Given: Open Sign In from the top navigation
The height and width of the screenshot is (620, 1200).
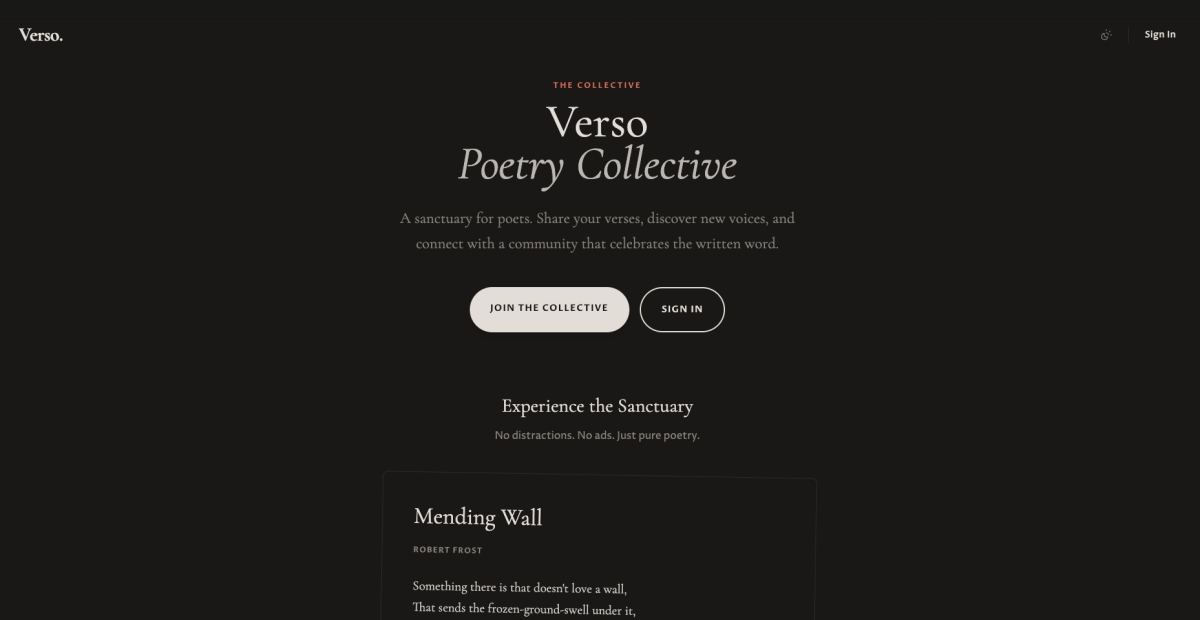Looking at the screenshot, I should click(1160, 33).
